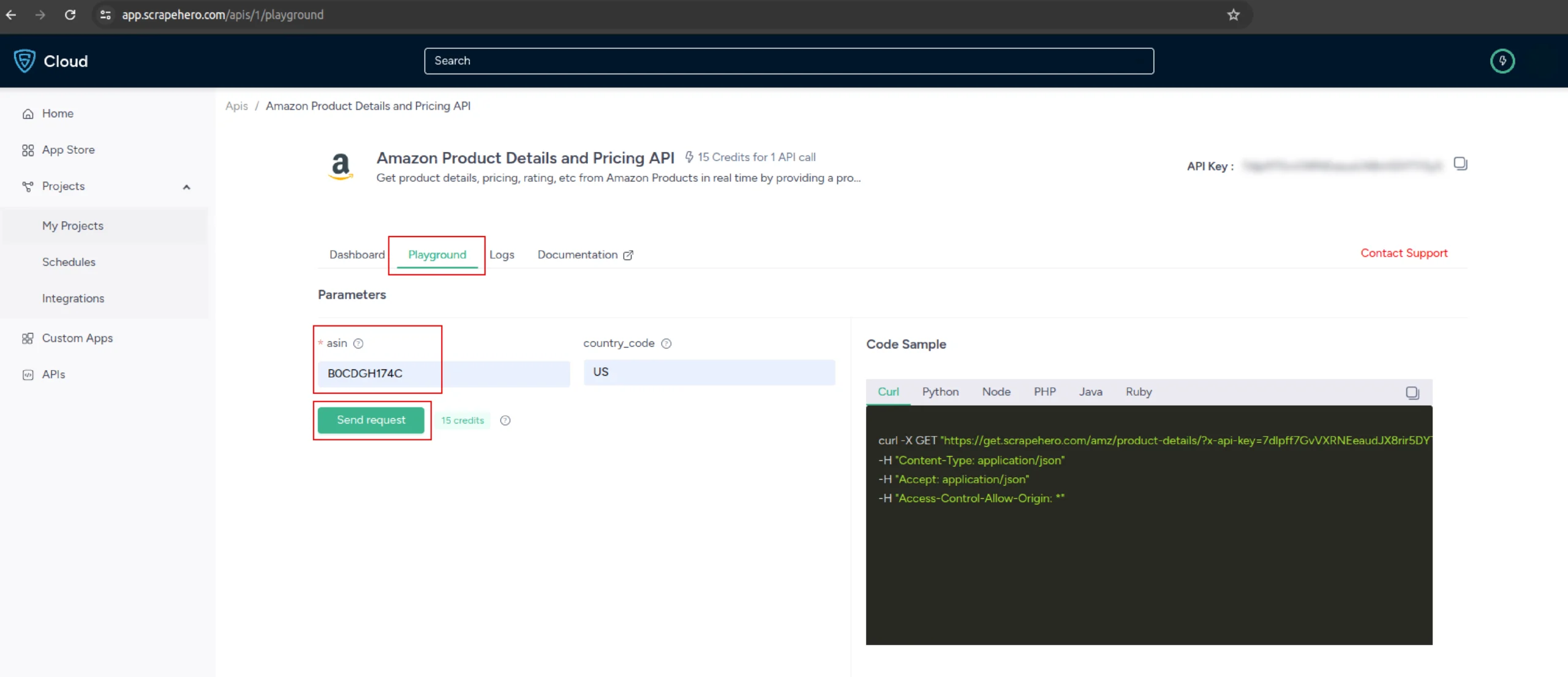
Task: Click the curl command code block
Action: click(1148, 525)
